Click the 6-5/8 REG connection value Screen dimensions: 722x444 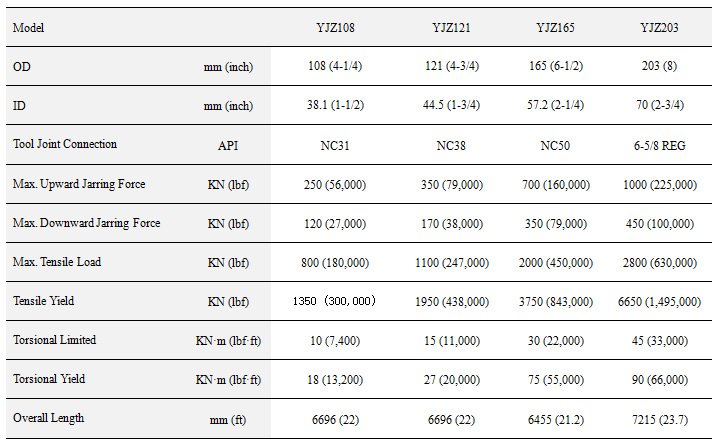pyautogui.click(x=659, y=145)
